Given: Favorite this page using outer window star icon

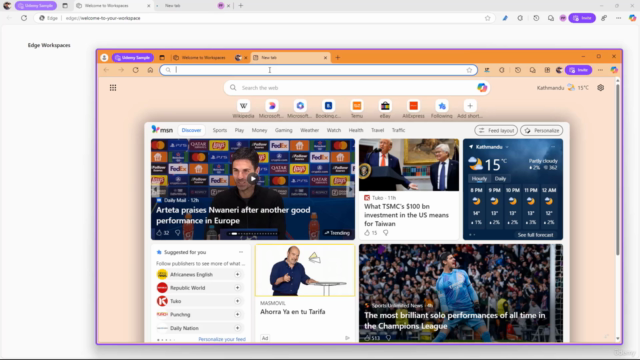Looking at the screenshot, I should [487, 18].
